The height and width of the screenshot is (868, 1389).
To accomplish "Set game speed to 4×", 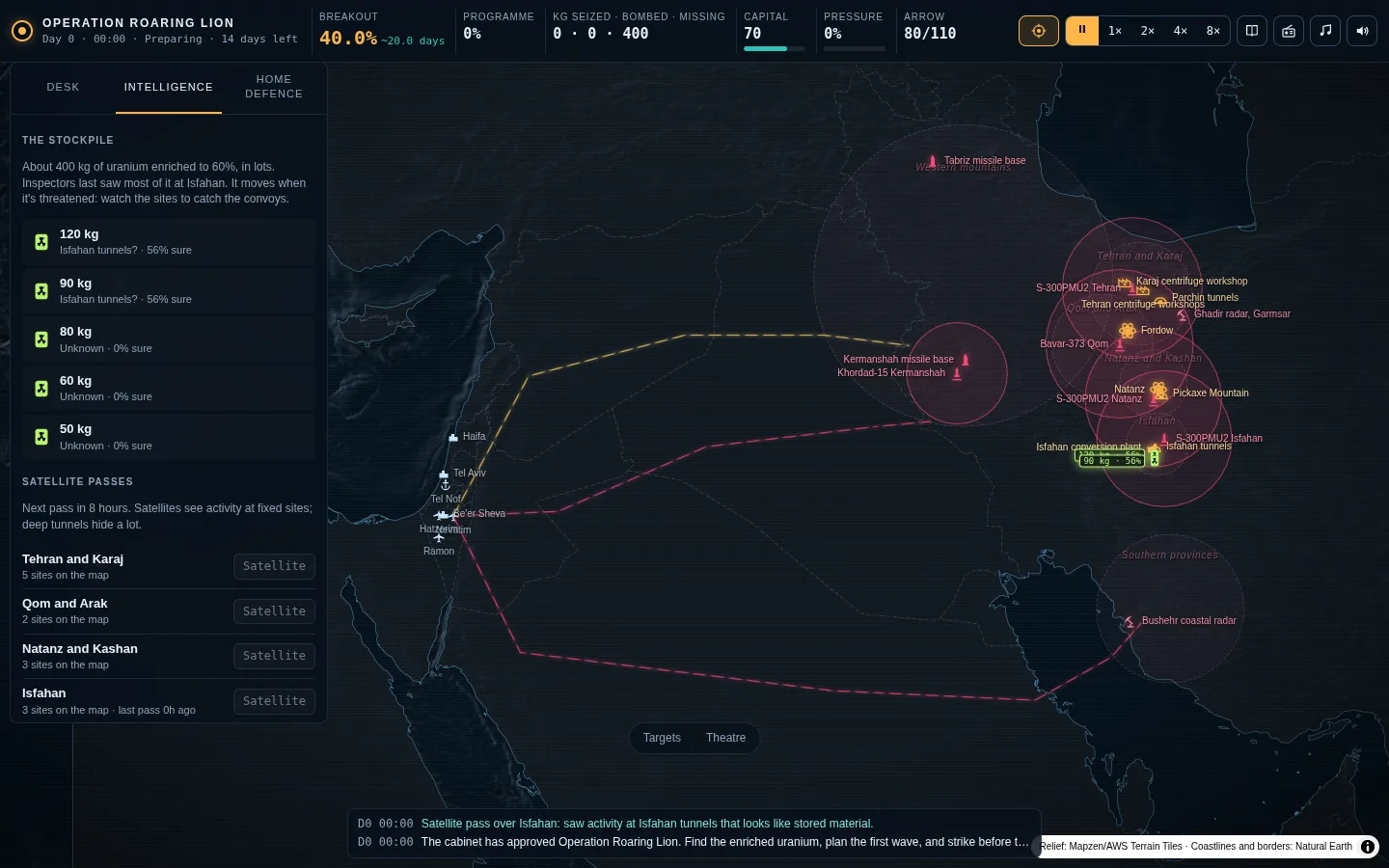I will (1181, 31).
